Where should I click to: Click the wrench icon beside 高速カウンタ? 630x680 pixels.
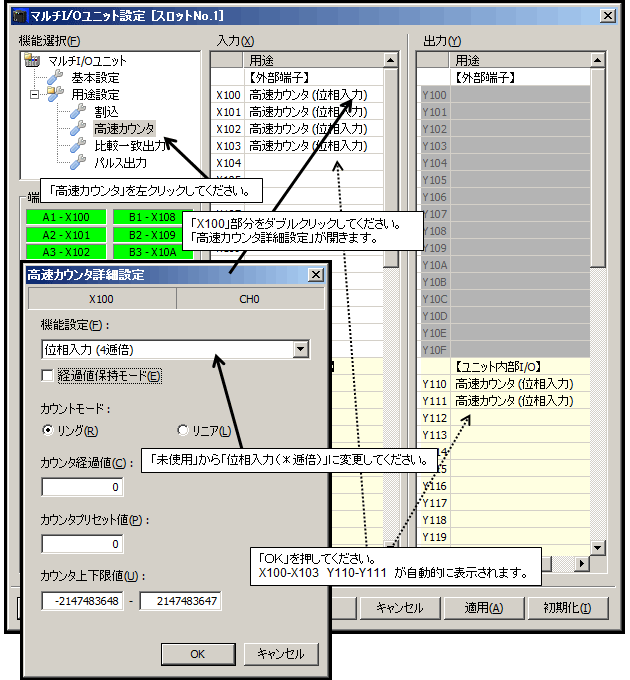pos(79,128)
